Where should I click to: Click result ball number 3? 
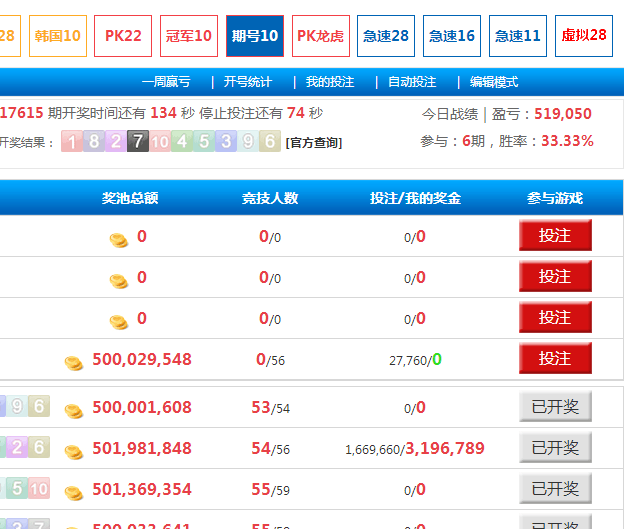(x=226, y=141)
